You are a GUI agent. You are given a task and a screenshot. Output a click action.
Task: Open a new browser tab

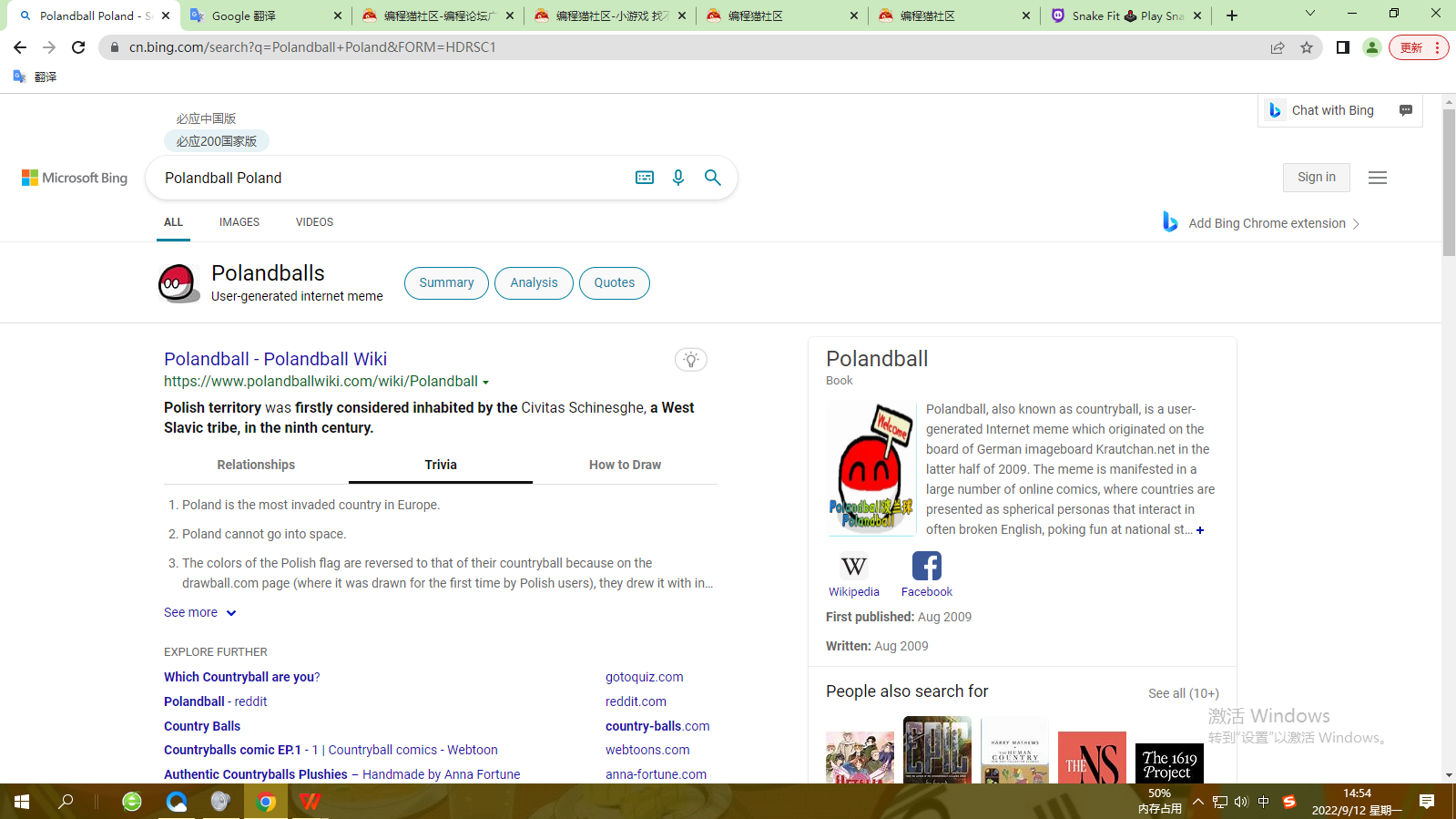pos(1232,15)
